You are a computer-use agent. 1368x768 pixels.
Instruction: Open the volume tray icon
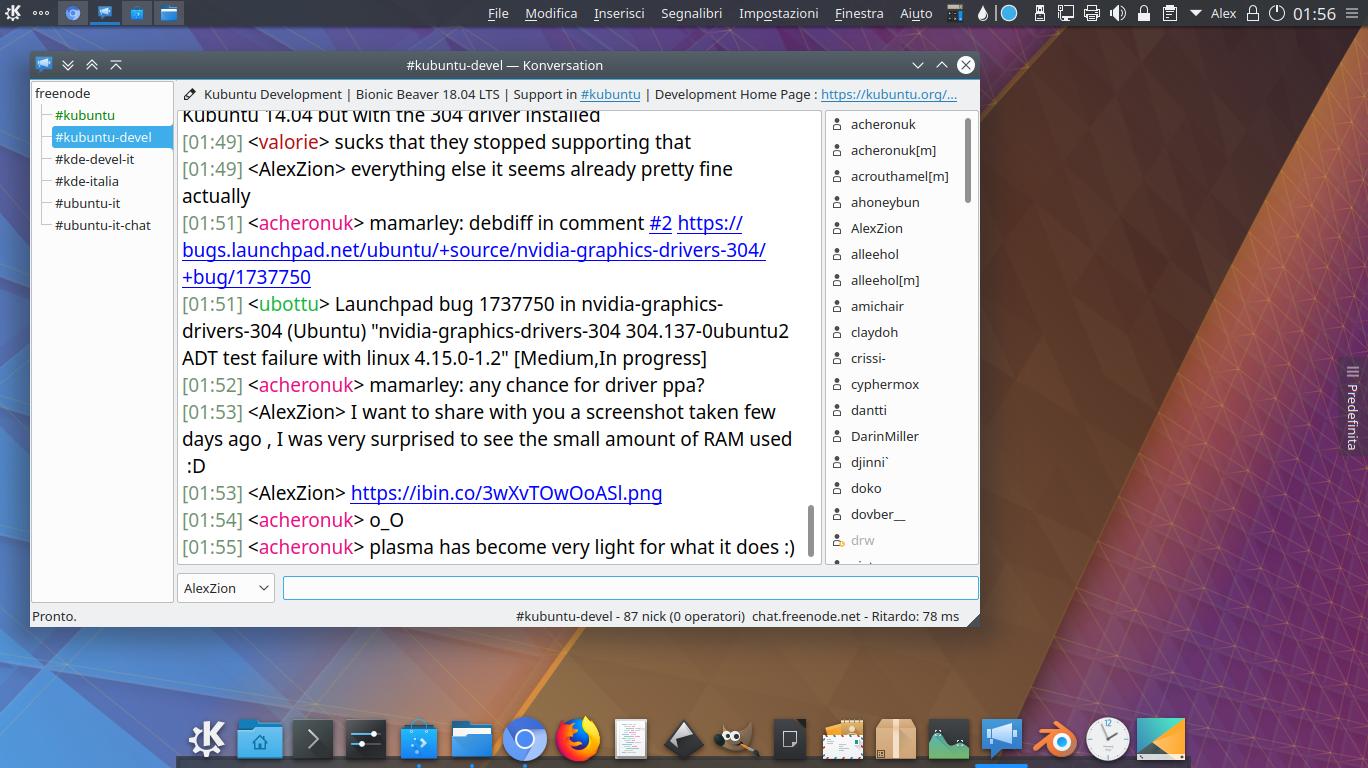pyautogui.click(x=1118, y=13)
